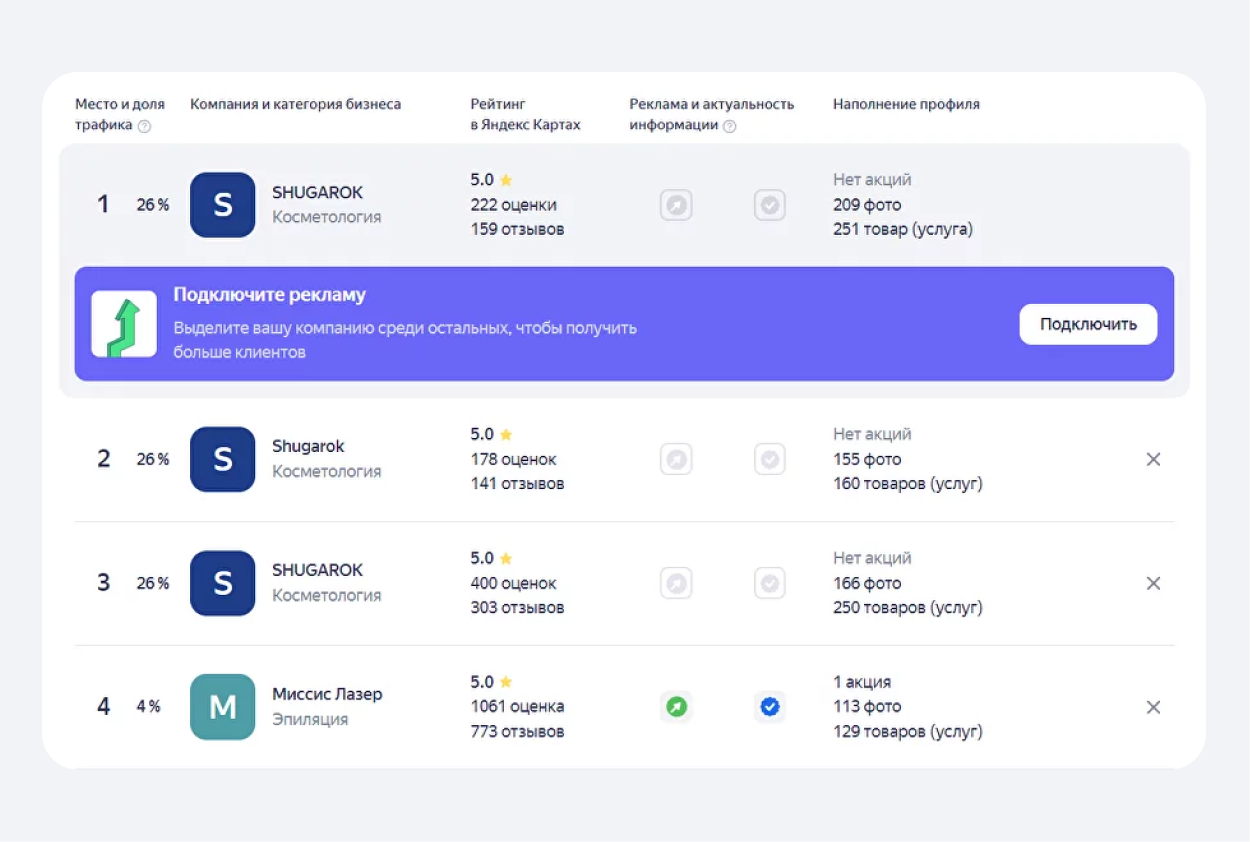Click "159 отзывов" text
This screenshot has height=842, width=1250.
click(x=517, y=229)
